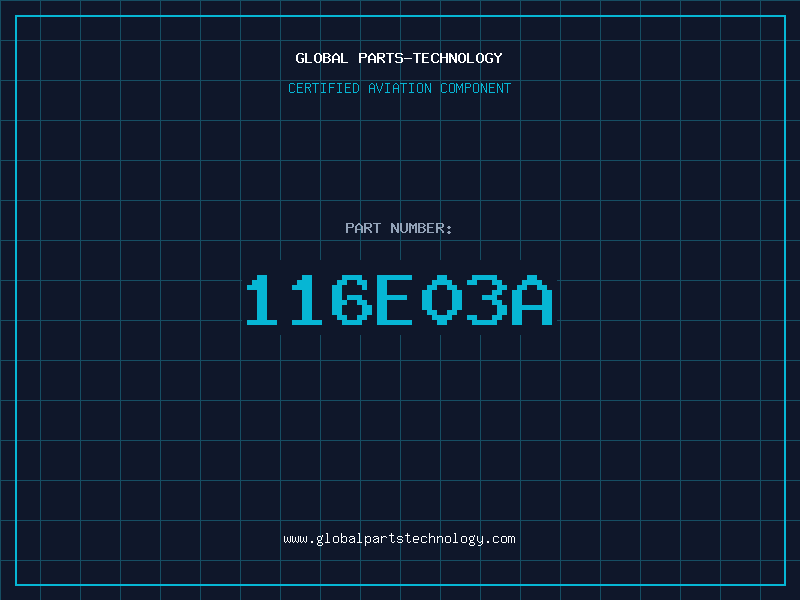Image resolution: width=800 pixels, height=600 pixels.
Task: Open the www.globalpartstechnology.com link
Action: point(399,539)
